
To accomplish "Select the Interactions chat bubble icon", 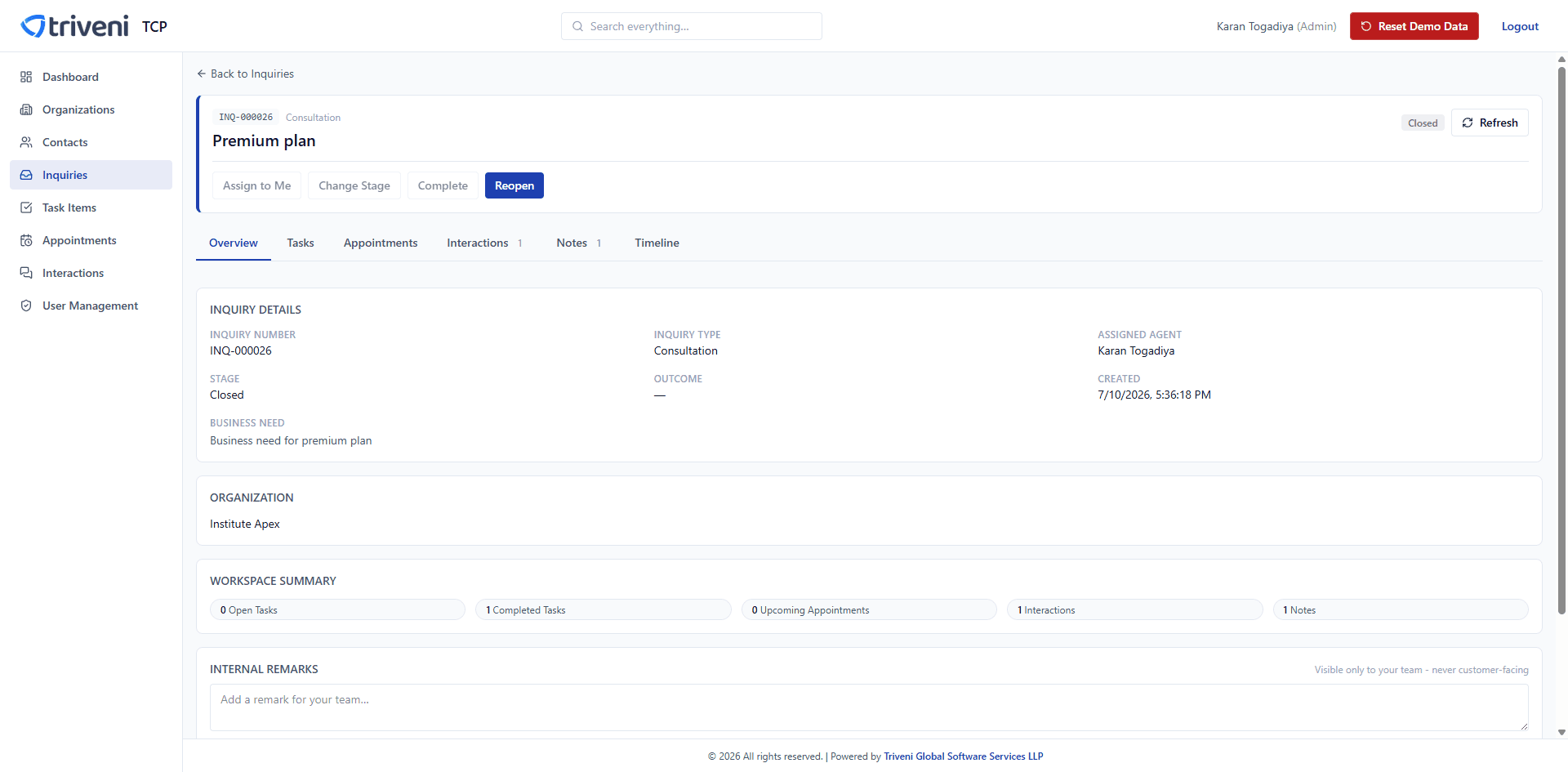I will pos(26,273).
